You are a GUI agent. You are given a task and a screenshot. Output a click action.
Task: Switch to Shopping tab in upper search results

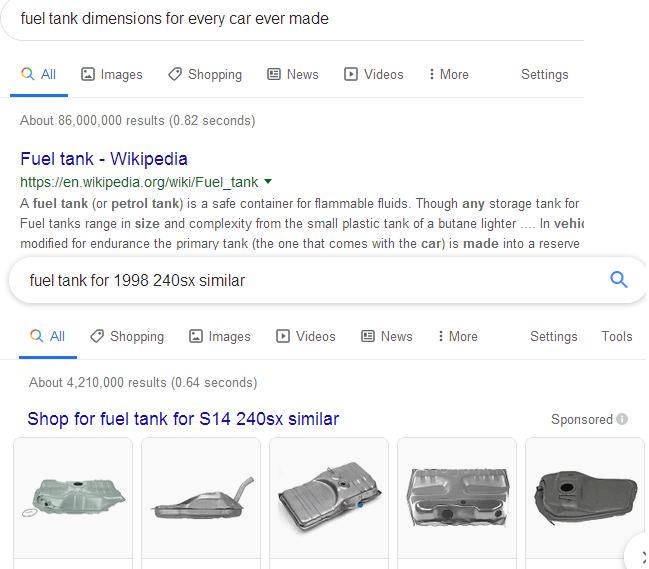click(x=205, y=74)
